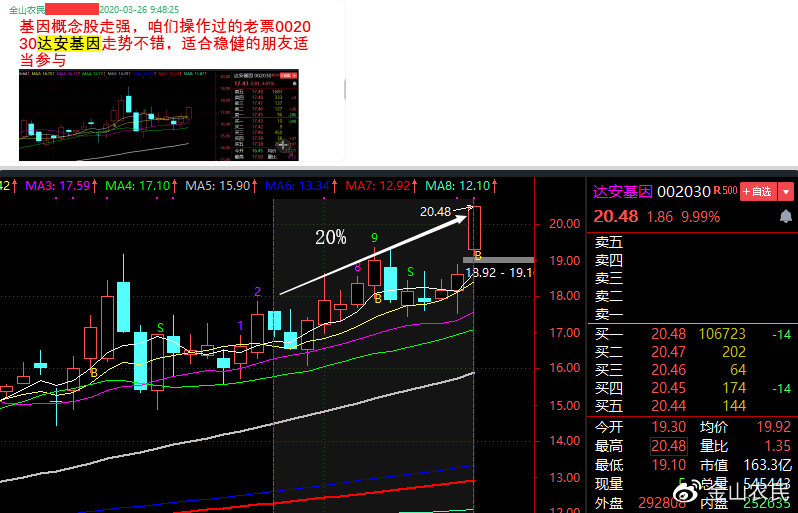Click the yellow B signal under latest candle
The image size is (798, 513).
pyautogui.click(x=477, y=255)
